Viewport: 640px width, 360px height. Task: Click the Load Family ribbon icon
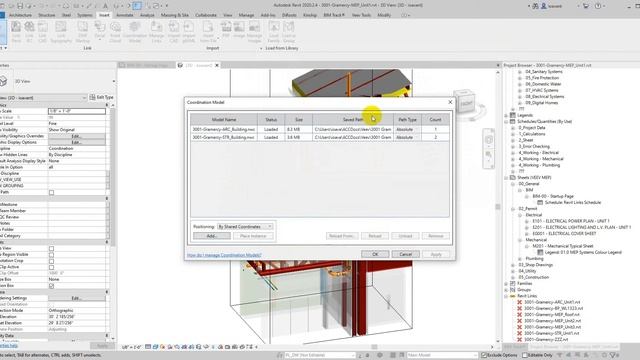coord(274,31)
